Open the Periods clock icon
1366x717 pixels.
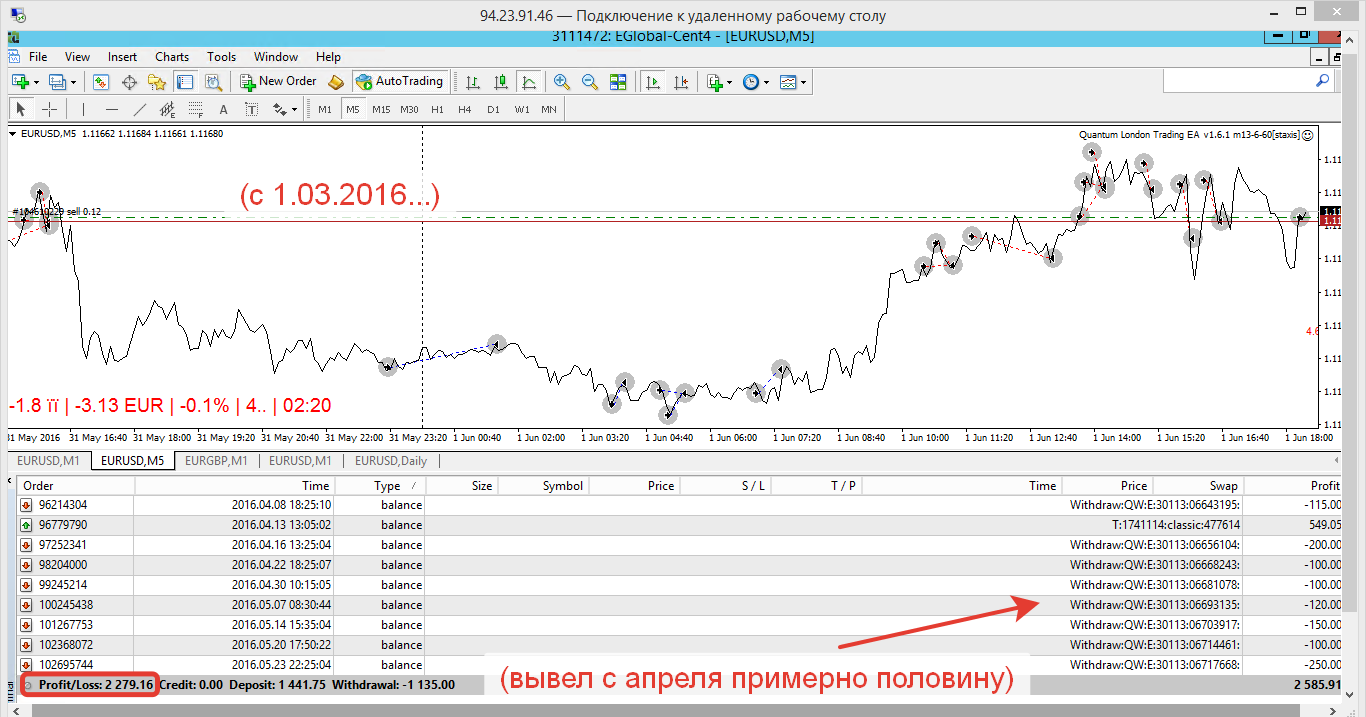(x=751, y=81)
